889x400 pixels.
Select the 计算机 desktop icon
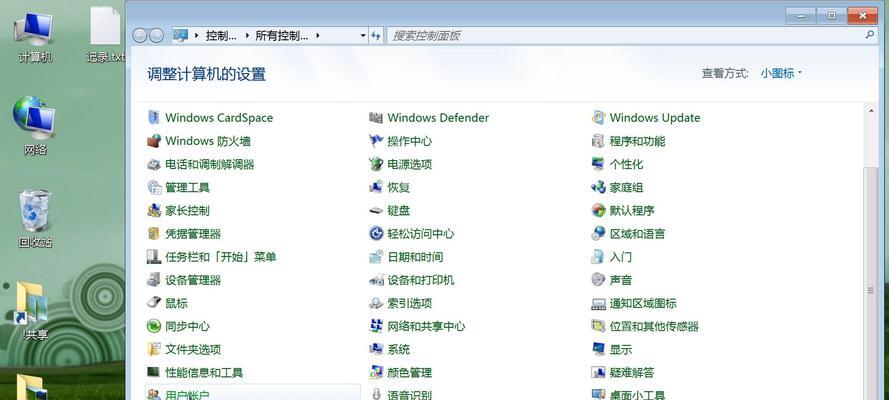pyautogui.click(x=35, y=37)
